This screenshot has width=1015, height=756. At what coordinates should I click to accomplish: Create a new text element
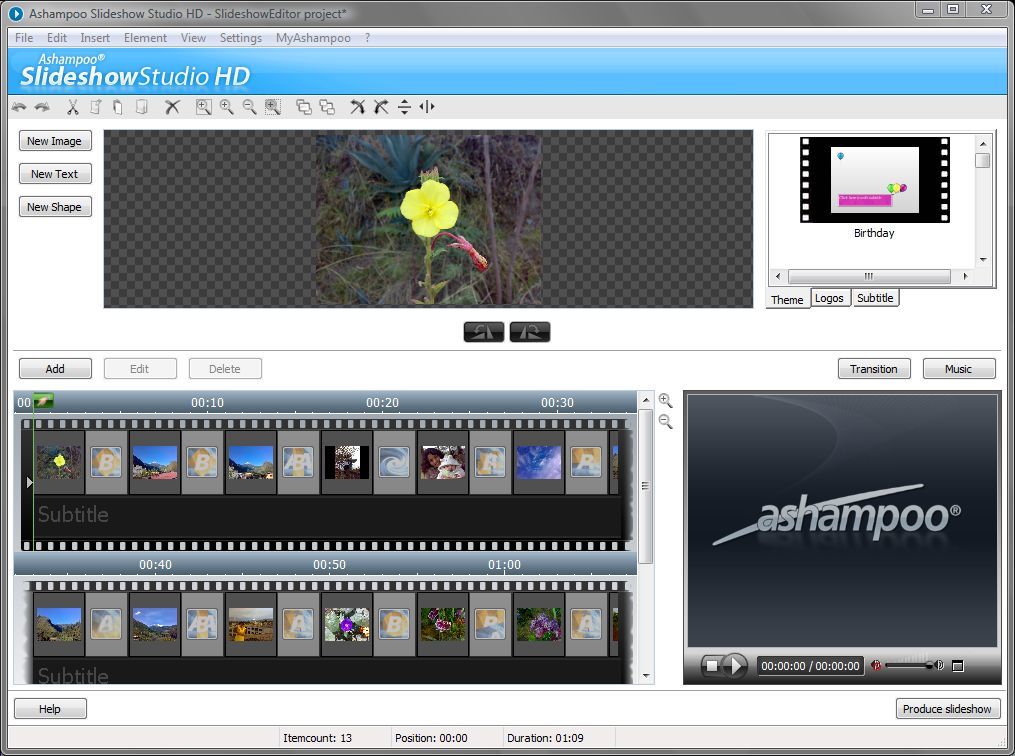coord(54,173)
